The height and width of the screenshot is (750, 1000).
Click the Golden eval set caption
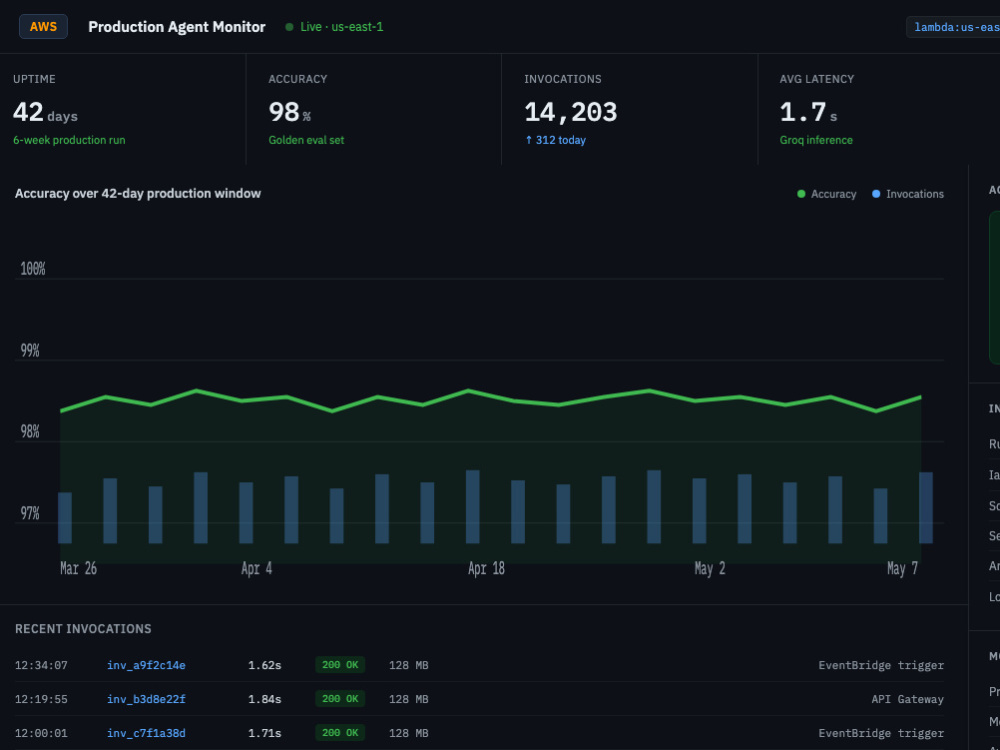tap(306, 140)
